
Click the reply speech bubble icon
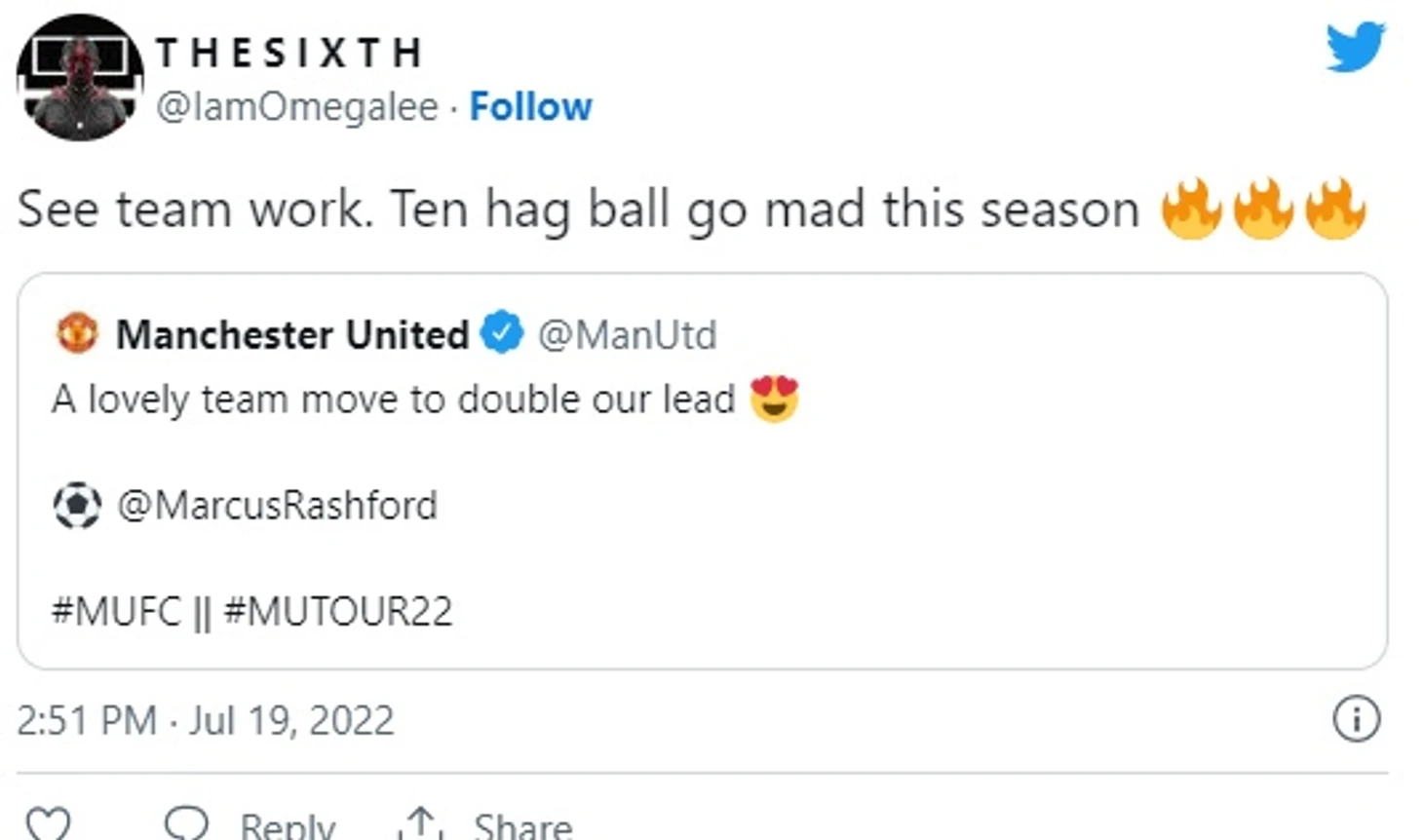[186, 823]
